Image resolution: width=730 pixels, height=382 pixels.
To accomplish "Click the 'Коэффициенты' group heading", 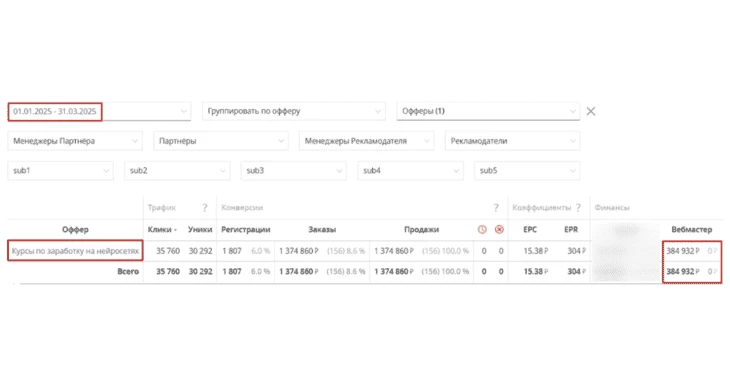I will (541, 208).
